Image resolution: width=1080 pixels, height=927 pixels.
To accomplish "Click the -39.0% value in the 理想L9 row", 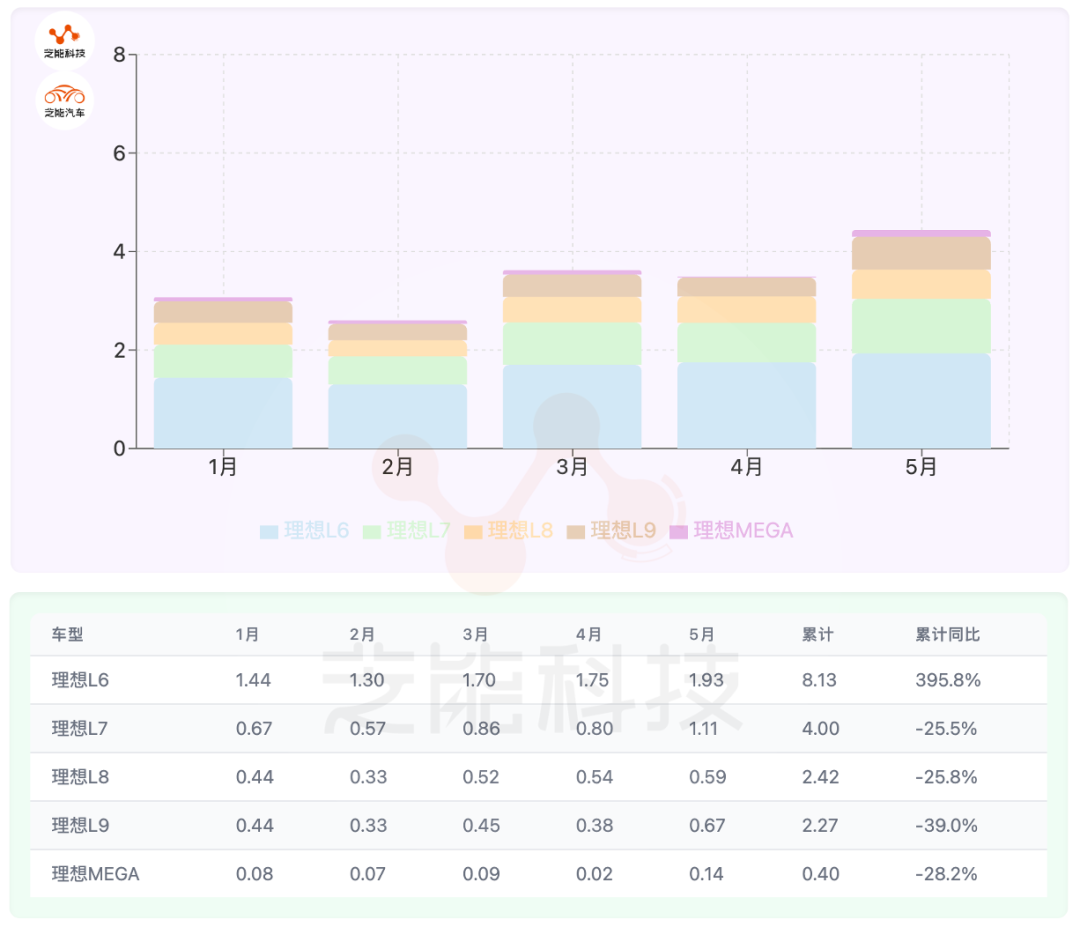I will 946,825.
